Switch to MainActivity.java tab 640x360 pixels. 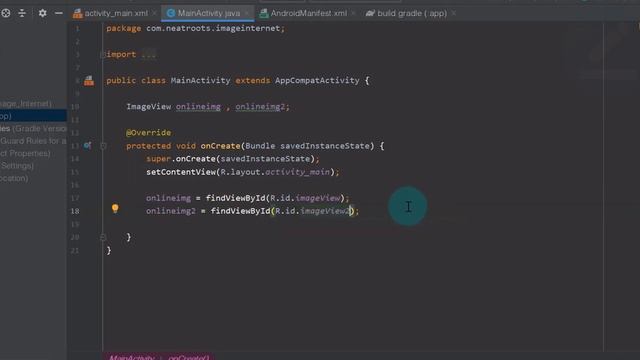coord(209,13)
